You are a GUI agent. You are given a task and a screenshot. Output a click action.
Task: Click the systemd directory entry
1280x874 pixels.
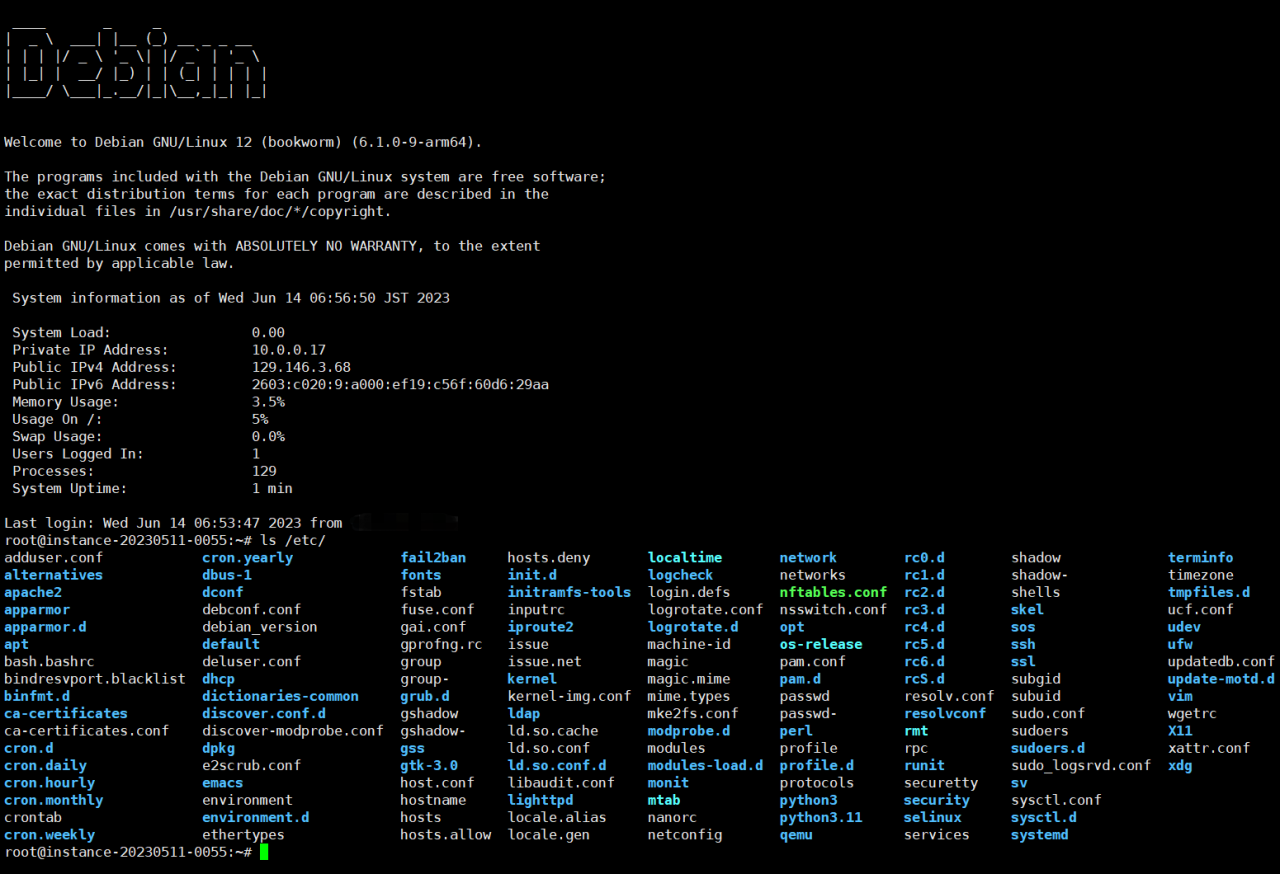pyautogui.click(x=1039, y=835)
